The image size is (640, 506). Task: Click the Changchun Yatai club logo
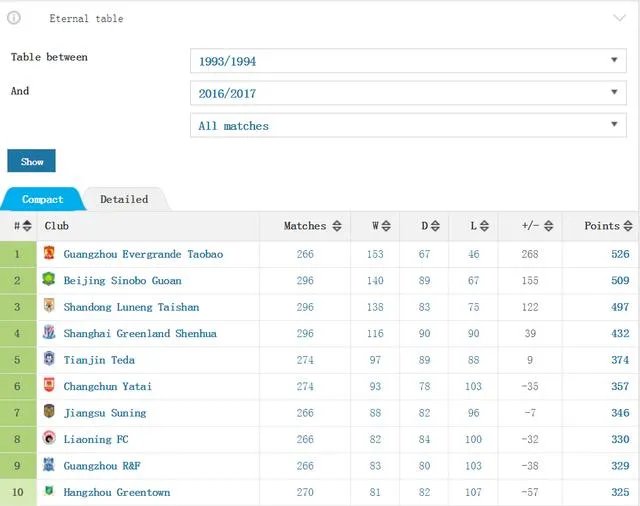(x=49, y=386)
